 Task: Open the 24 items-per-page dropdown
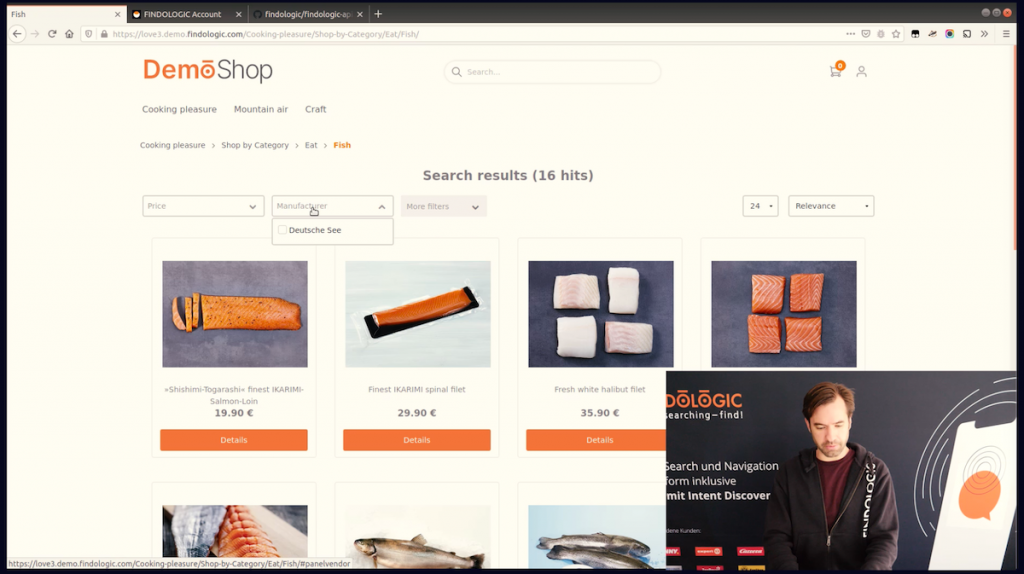pos(760,206)
